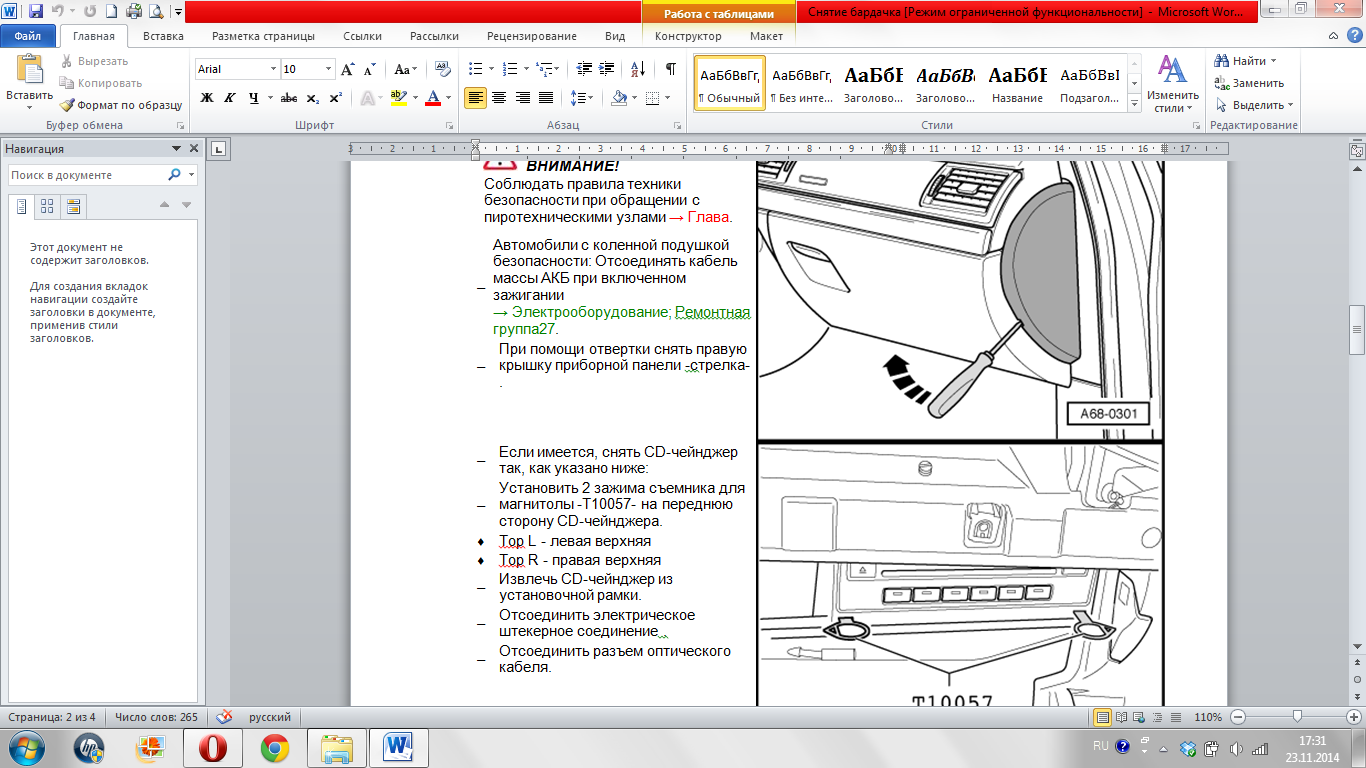Click the Grow Font icon
This screenshot has height=768, width=1366.
tap(347, 69)
